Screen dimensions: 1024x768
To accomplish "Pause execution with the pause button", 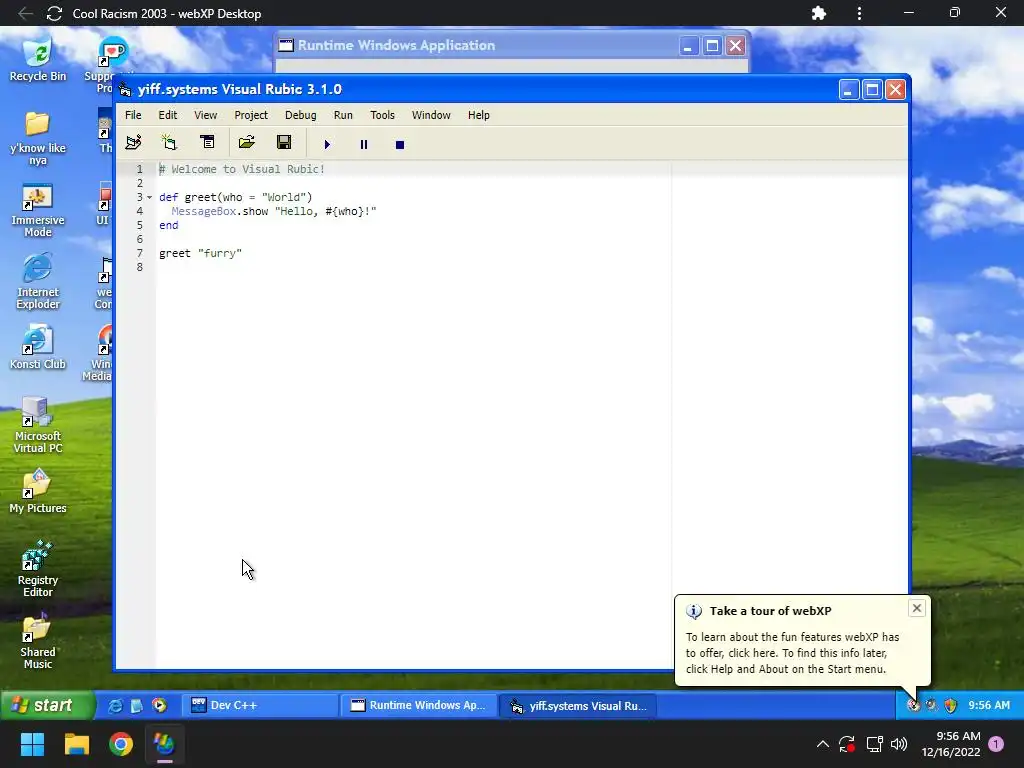I will pos(364,144).
